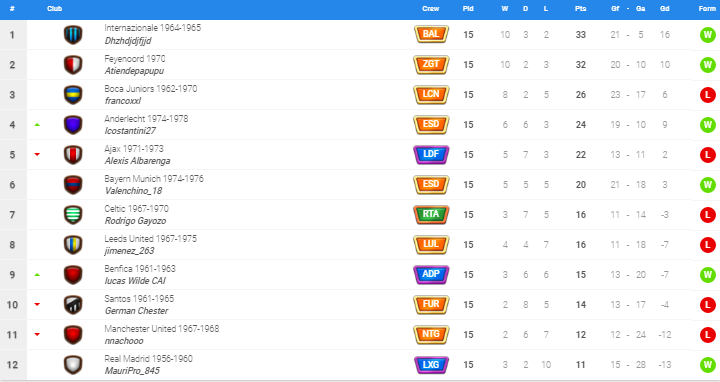Click Real Madrid 1956-1960 team name

[x=148, y=359]
